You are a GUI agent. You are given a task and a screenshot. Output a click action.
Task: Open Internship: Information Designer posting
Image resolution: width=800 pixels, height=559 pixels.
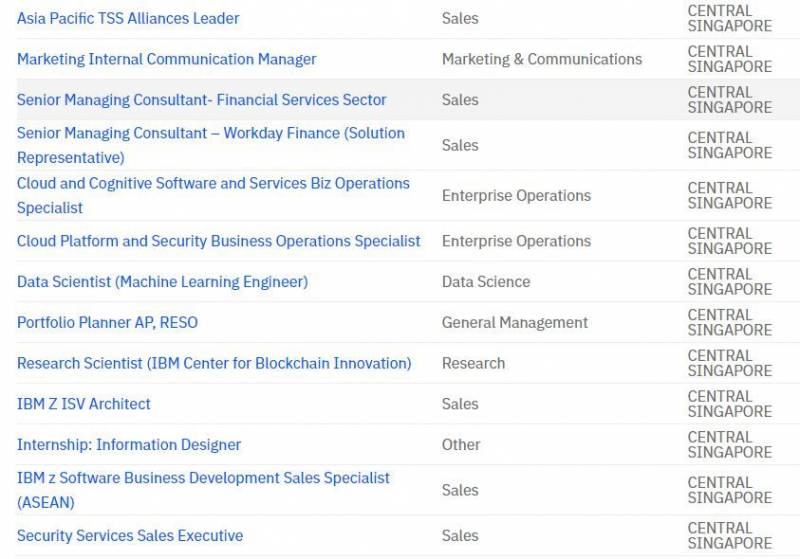coord(129,445)
